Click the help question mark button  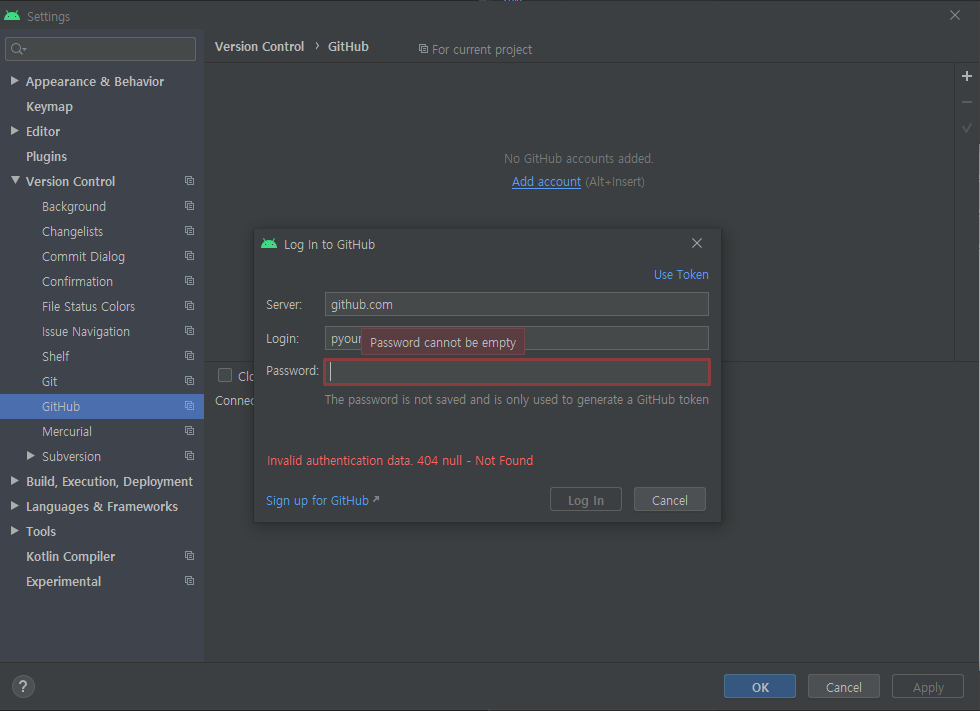pyautogui.click(x=23, y=687)
